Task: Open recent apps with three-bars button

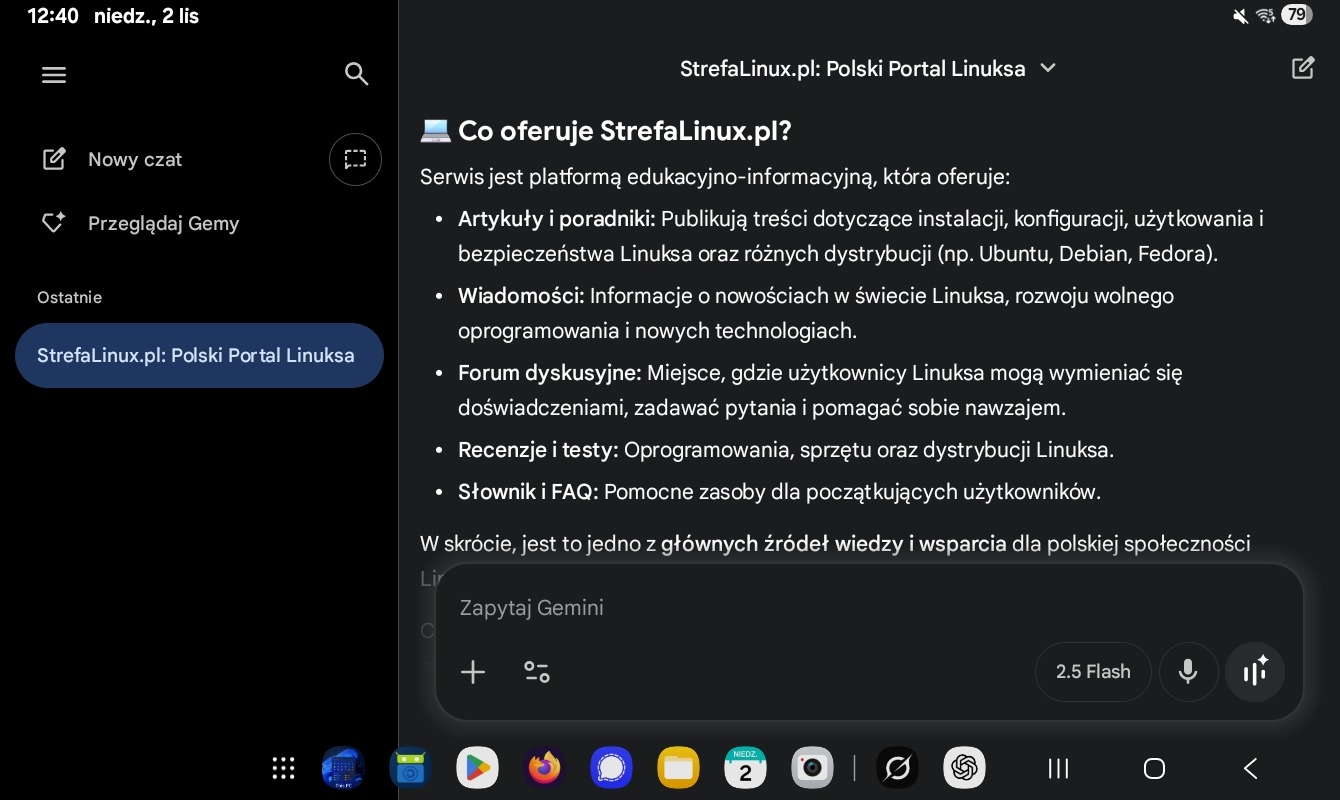Action: (x=1058, y=768)
